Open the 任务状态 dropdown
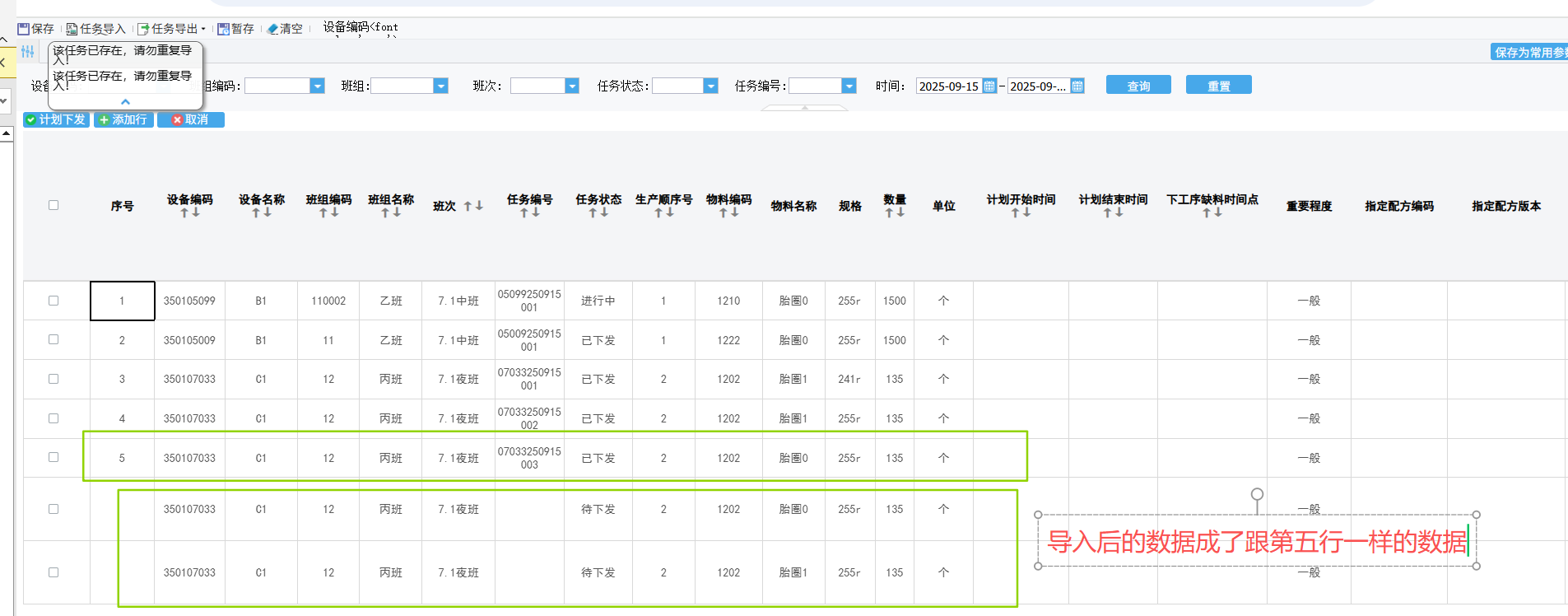The width and height of the screenshot is (1568, 616). [x=711, y=86]
